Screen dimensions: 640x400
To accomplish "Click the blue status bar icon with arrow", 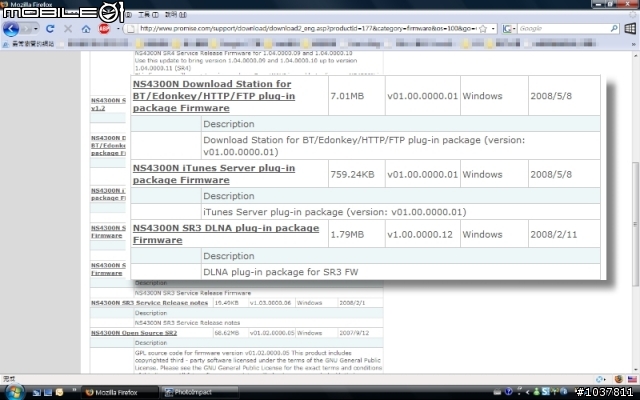I will [x=600, y=379].
